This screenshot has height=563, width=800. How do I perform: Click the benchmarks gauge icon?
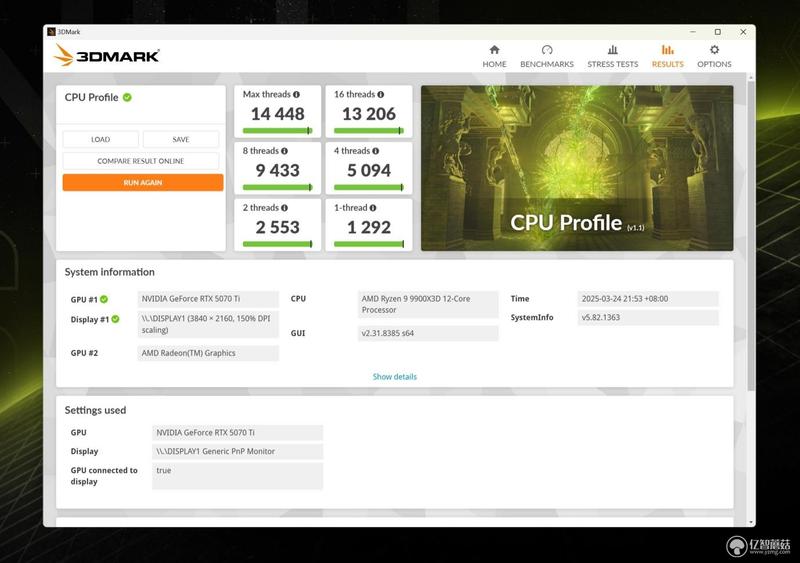[547, 50]
